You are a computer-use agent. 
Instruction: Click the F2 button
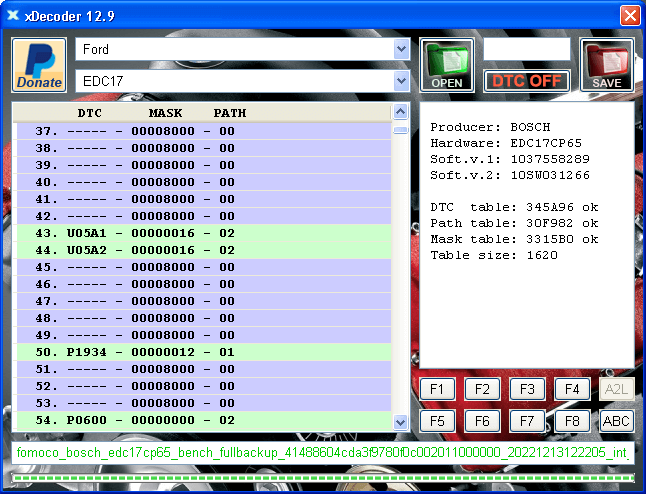(482, 389)
